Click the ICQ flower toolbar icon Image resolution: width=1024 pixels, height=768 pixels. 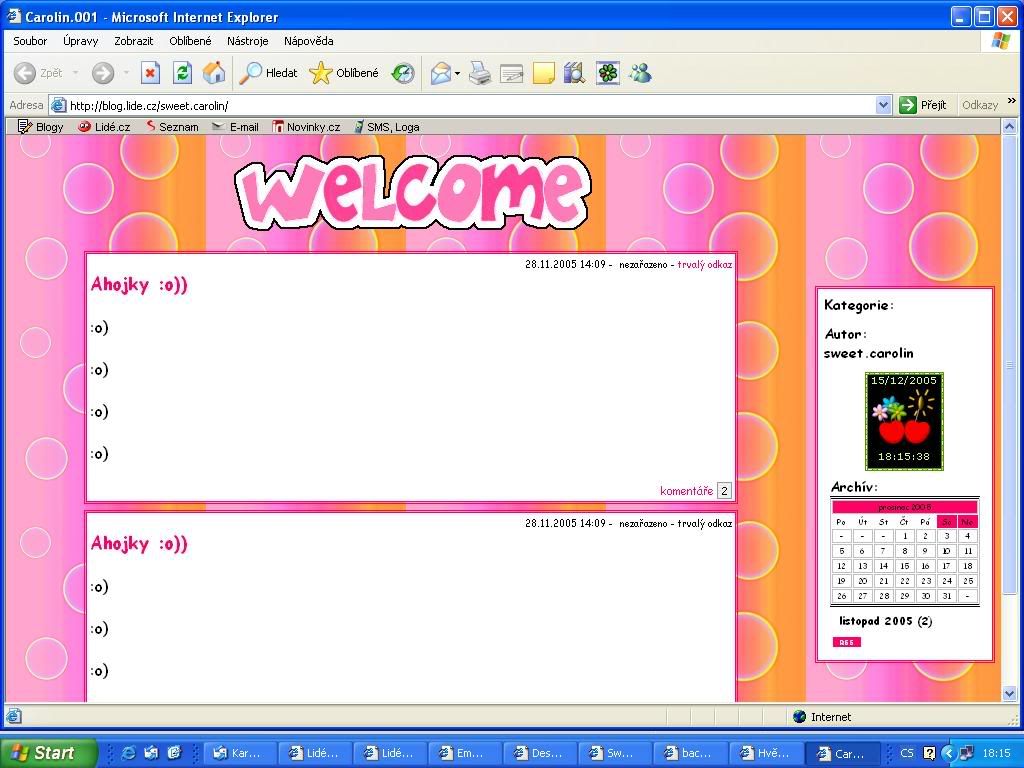[x=607, y=73]
